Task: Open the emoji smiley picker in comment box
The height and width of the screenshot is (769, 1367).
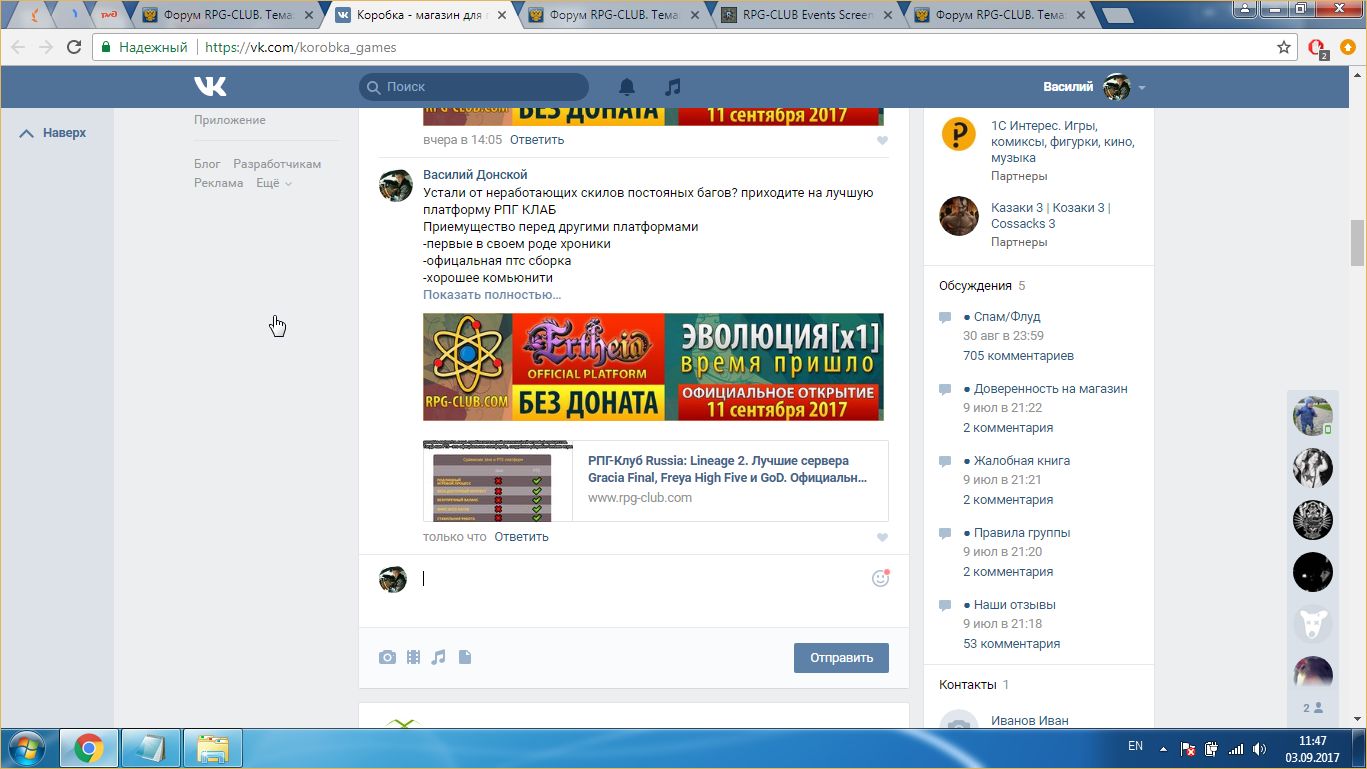Action: point(880,578)
